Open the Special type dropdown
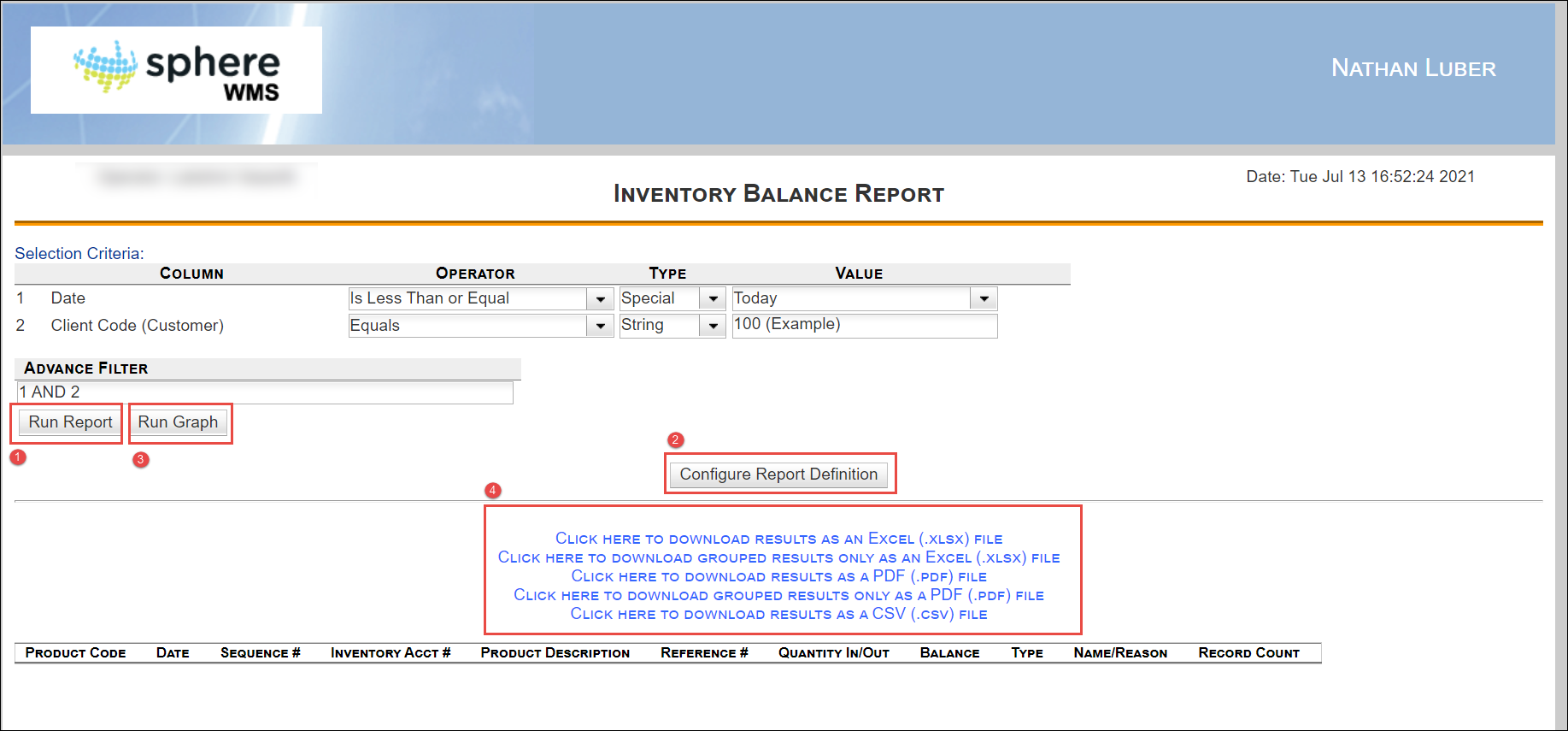Viewport: 1568px width, 731px height. coord(713,299)
